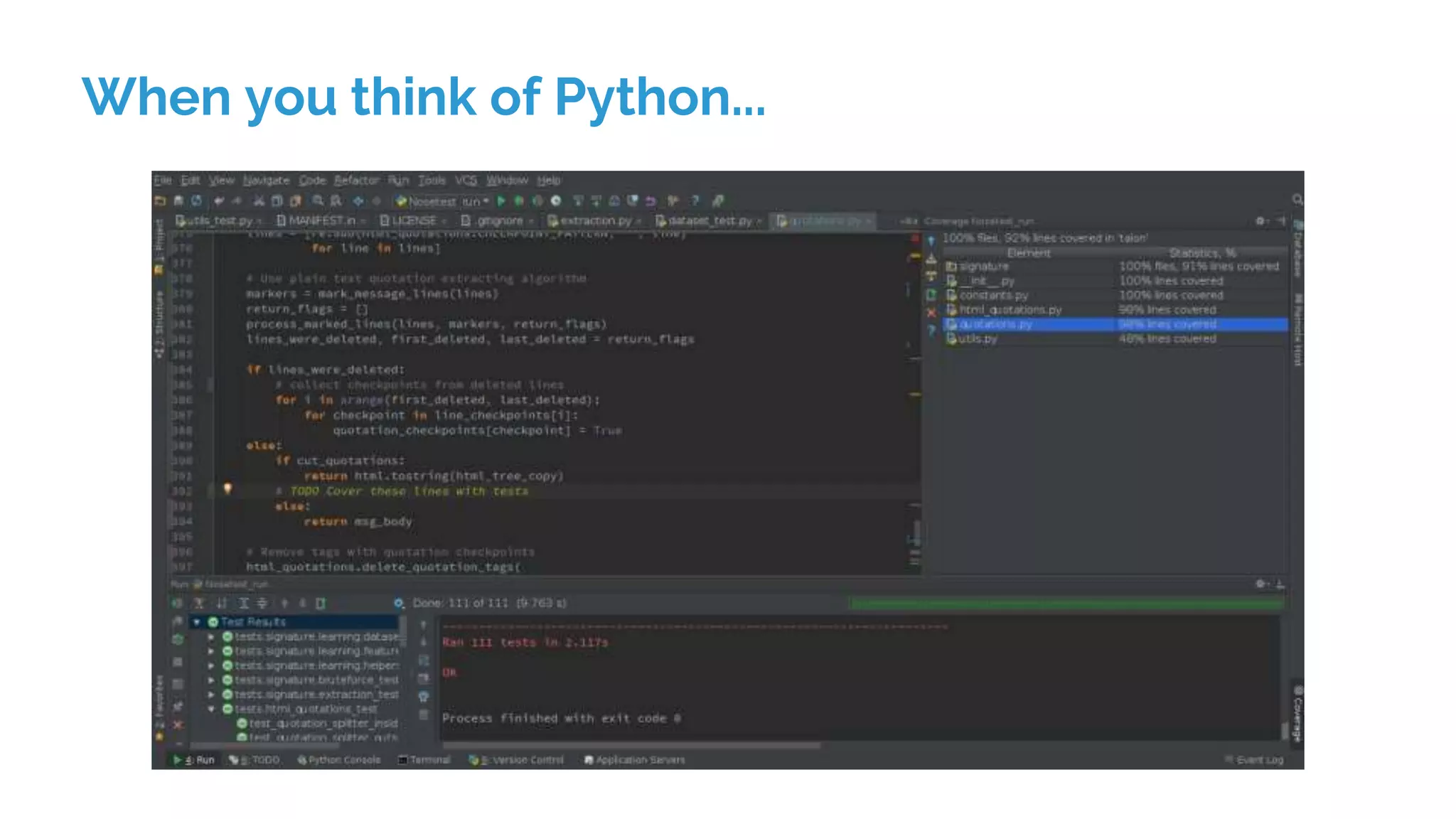Open the File menu
The width and height of the screenshot is (1456, 819).
click(x=162, y=180)
